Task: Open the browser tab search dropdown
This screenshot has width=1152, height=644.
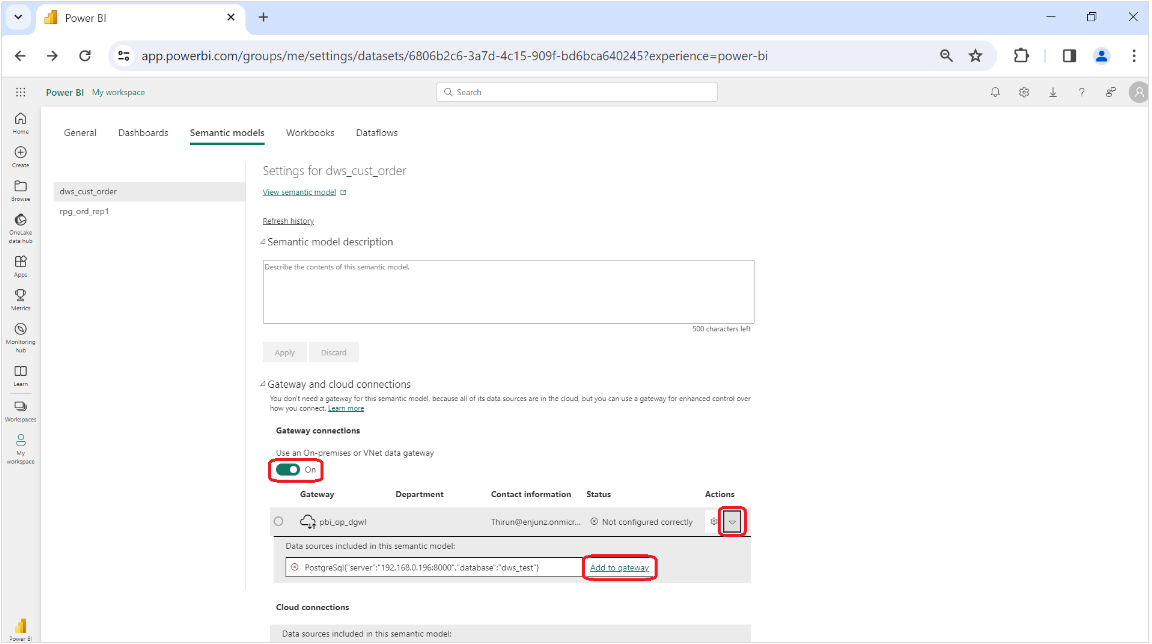Action: [x=18, y=18]
